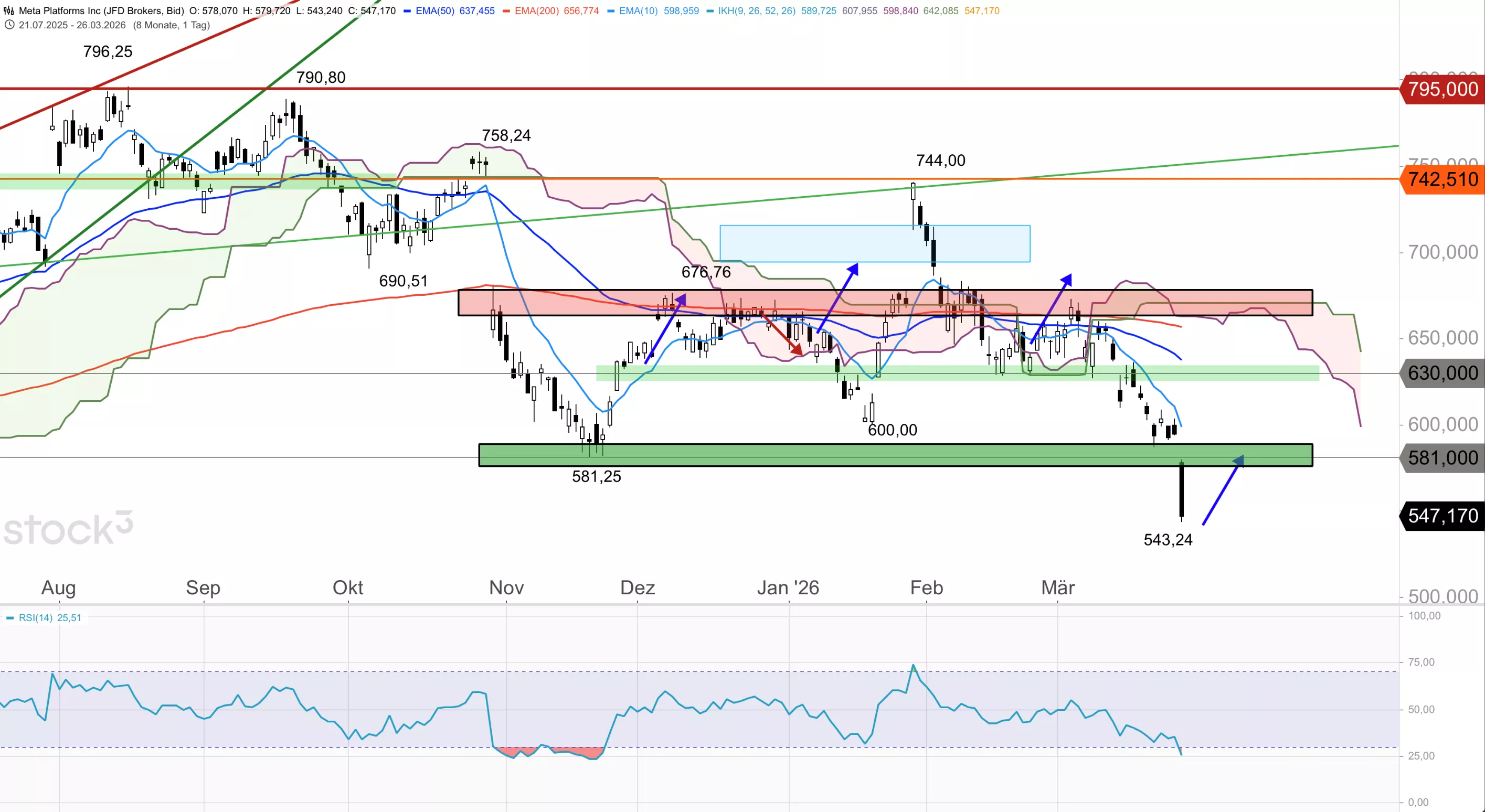This screenshot has width=1485, height=812.
Task: Click the red 795,000 price level tag
Action: (x=1442, y=89)
